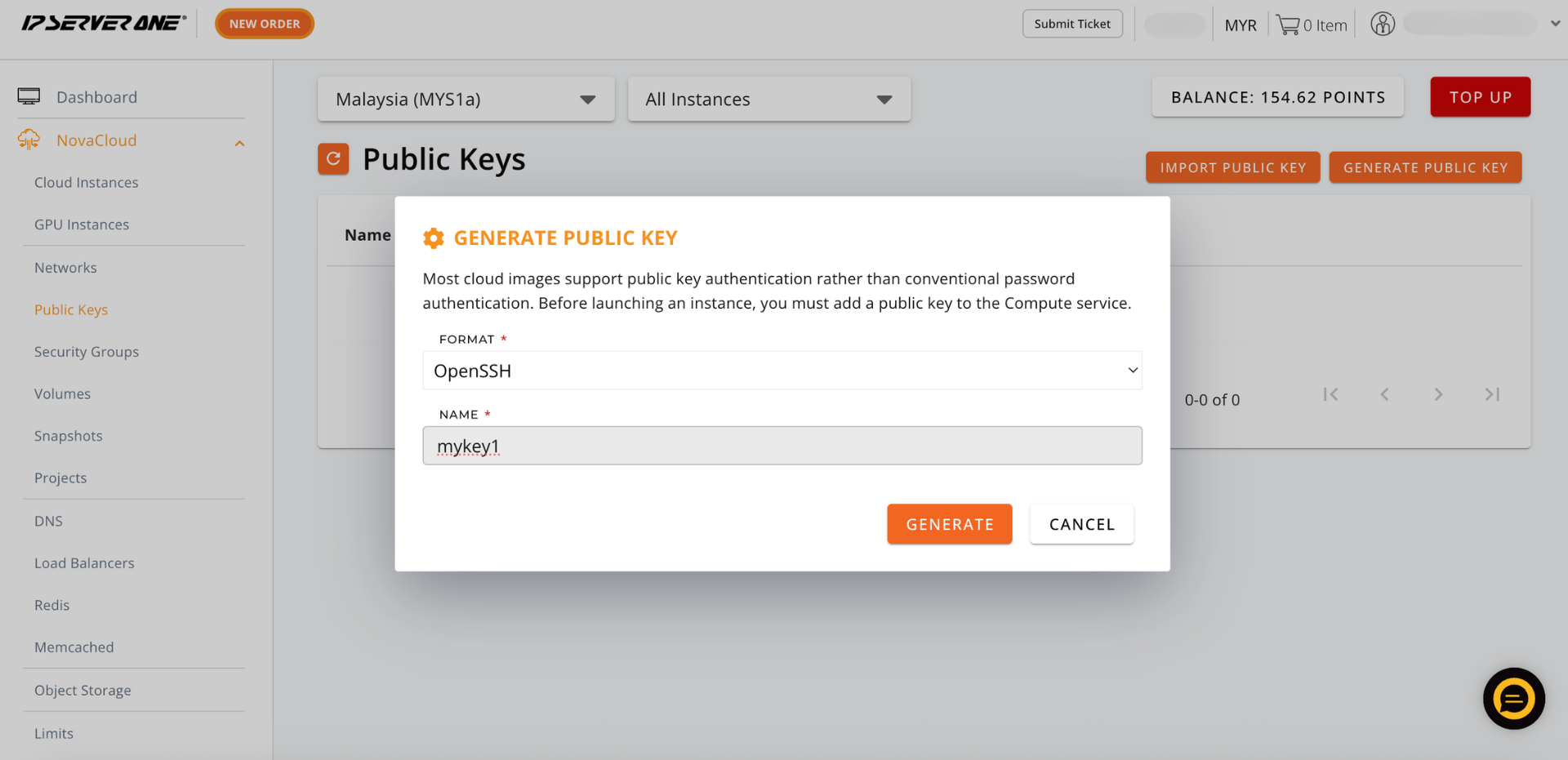Viewport: 1568px width, 760px height.
Task: Select Cloud Instances menu item
Action: pyautogui.click(x=87, y=183)
